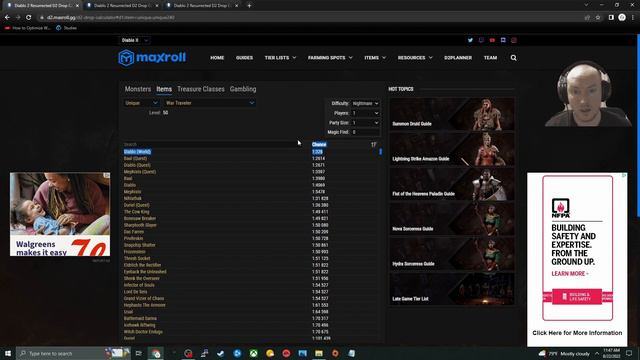The image size is (640, 360).
Task: Open D2Planner from the nav
Action: 458,58
